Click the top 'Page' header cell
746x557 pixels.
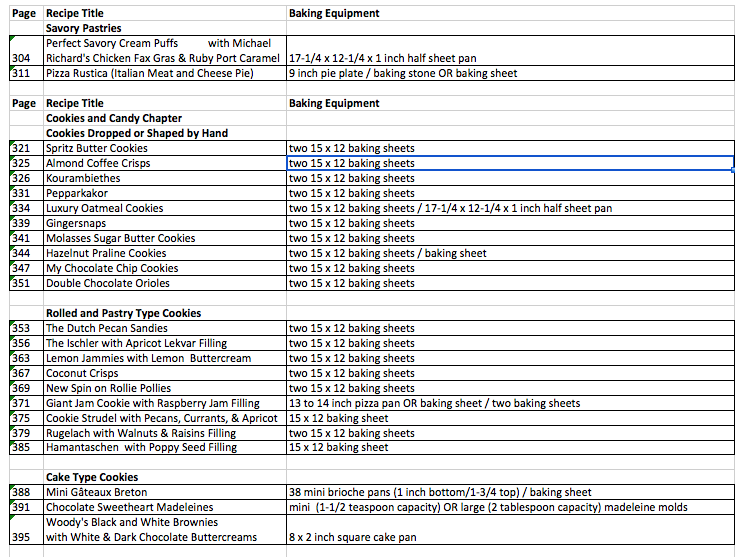pyautogui.click(x=26, y=13)
